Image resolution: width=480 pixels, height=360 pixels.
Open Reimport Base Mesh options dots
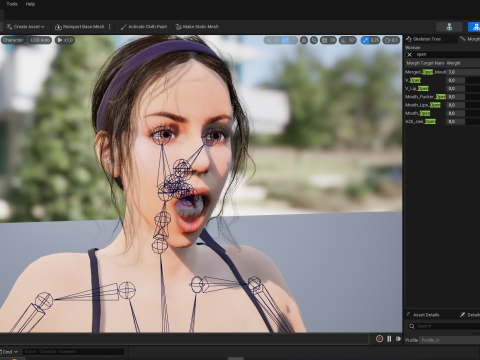110,27
